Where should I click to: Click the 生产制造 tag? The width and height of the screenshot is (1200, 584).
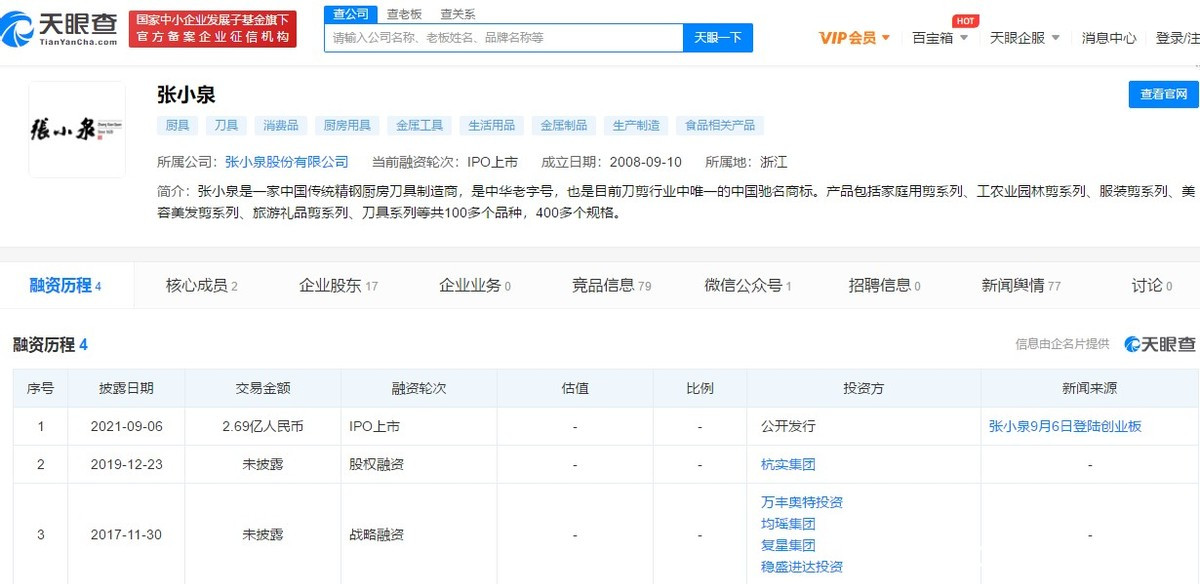pos(636,125)
